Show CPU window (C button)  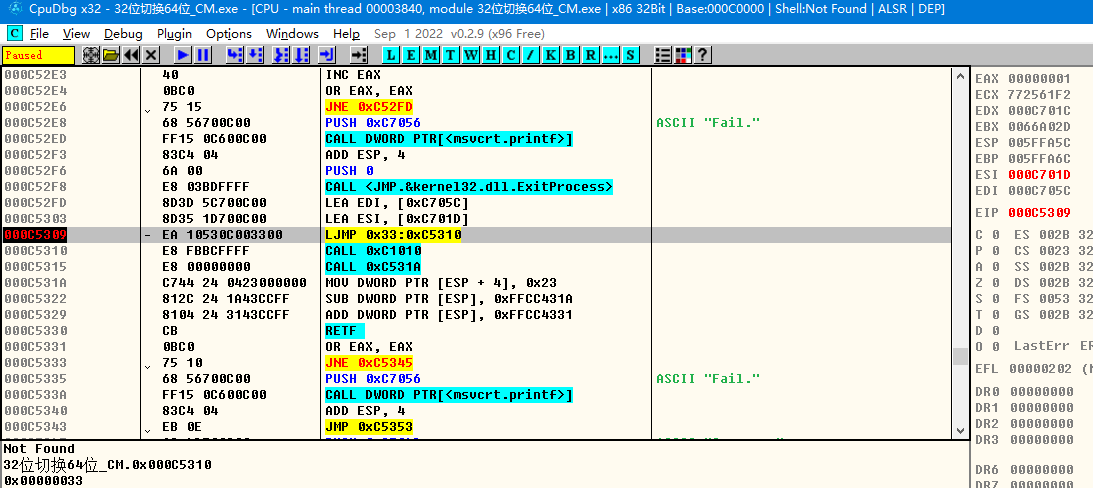(512, 56)
